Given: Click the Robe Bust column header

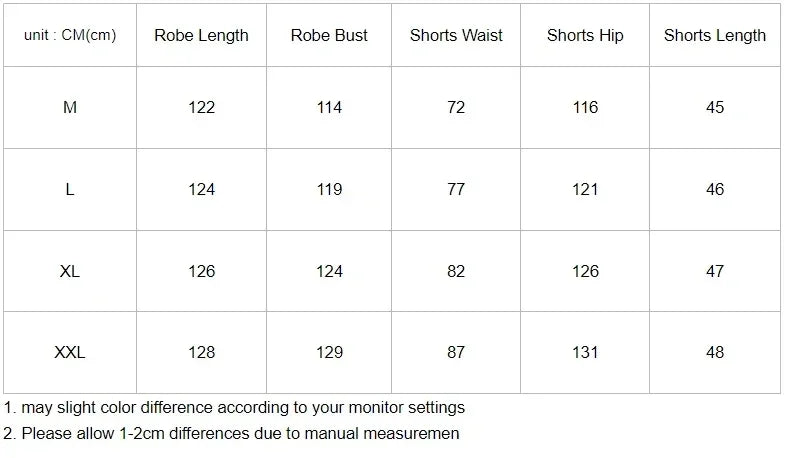Looking at the screenshot, I should [329, 35].
